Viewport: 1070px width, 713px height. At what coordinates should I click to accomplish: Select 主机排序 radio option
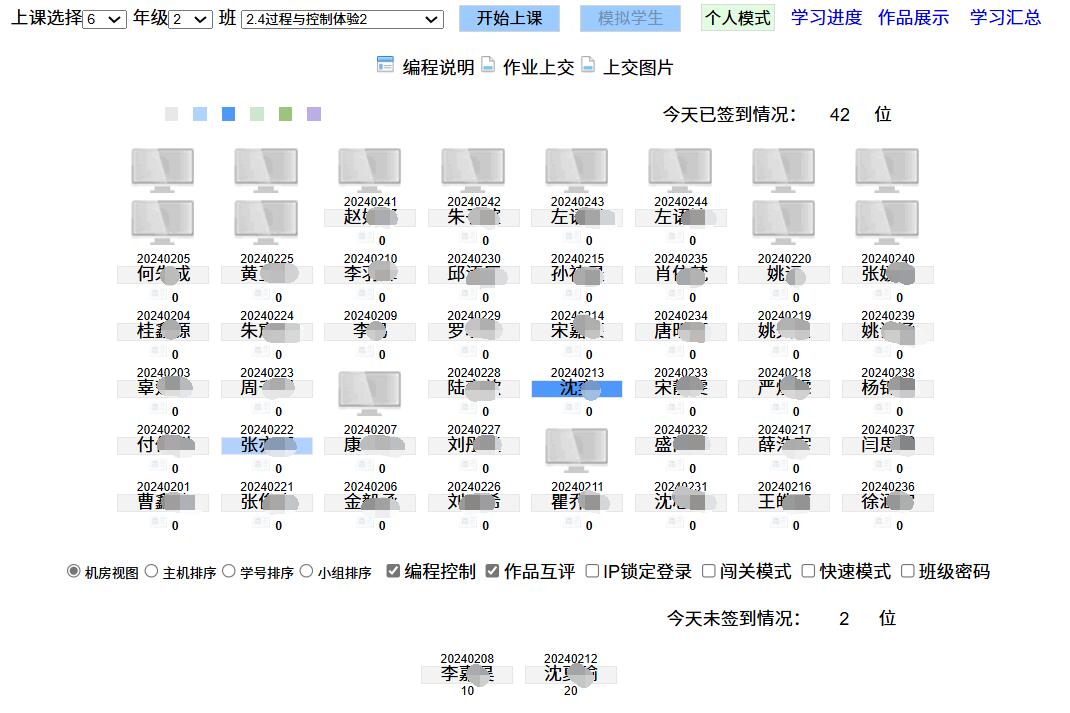(x=151, y=571)
